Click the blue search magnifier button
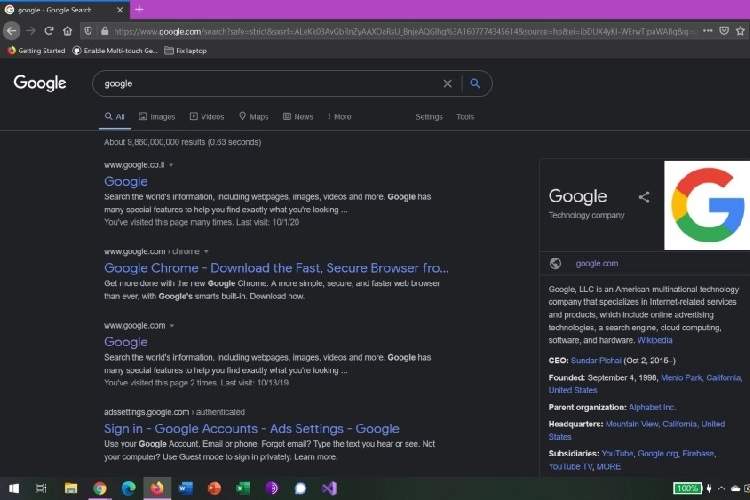This screenshot has height=500, width=750. 476,84
